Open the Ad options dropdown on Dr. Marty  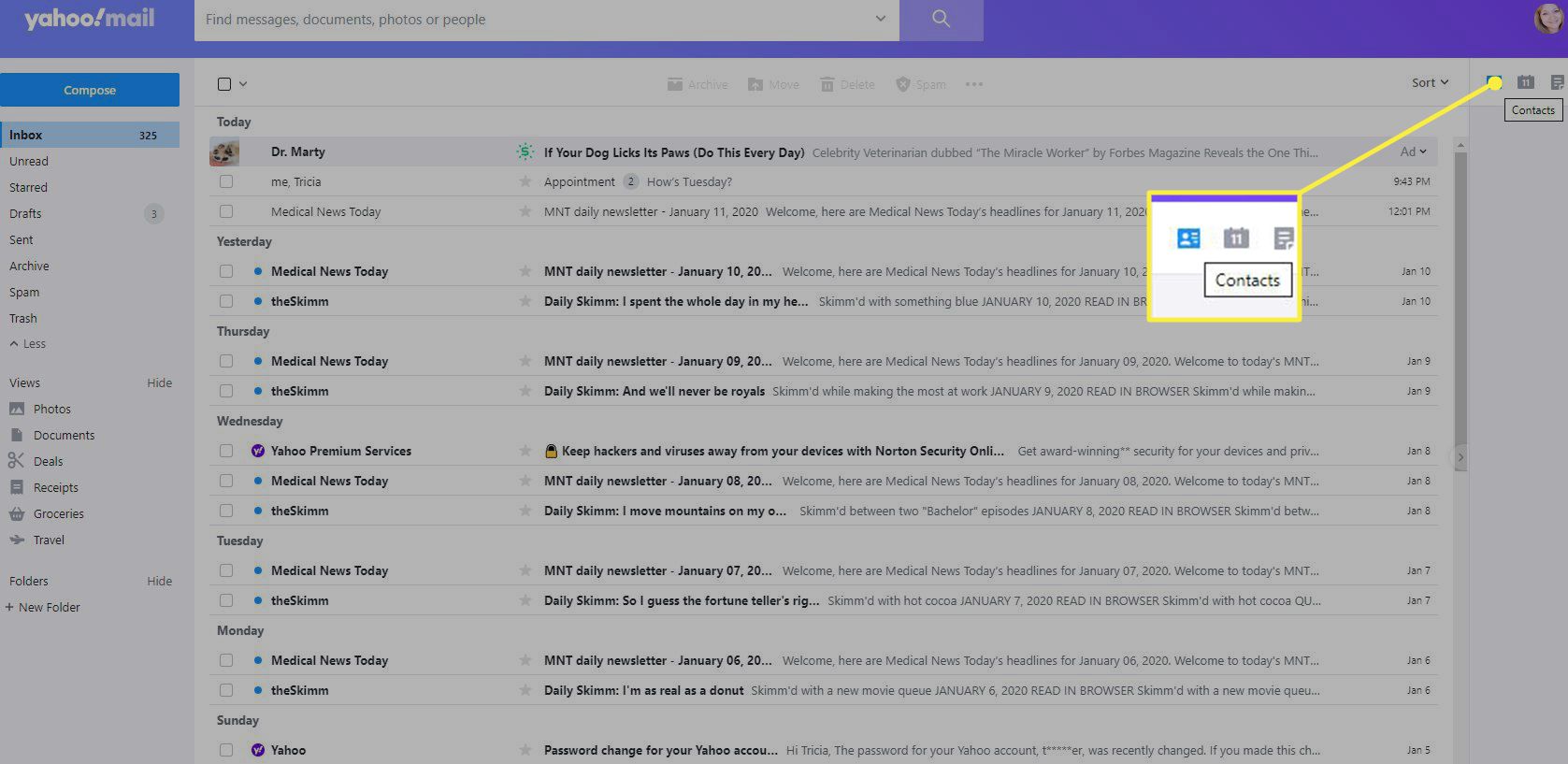coord(1414,151)
